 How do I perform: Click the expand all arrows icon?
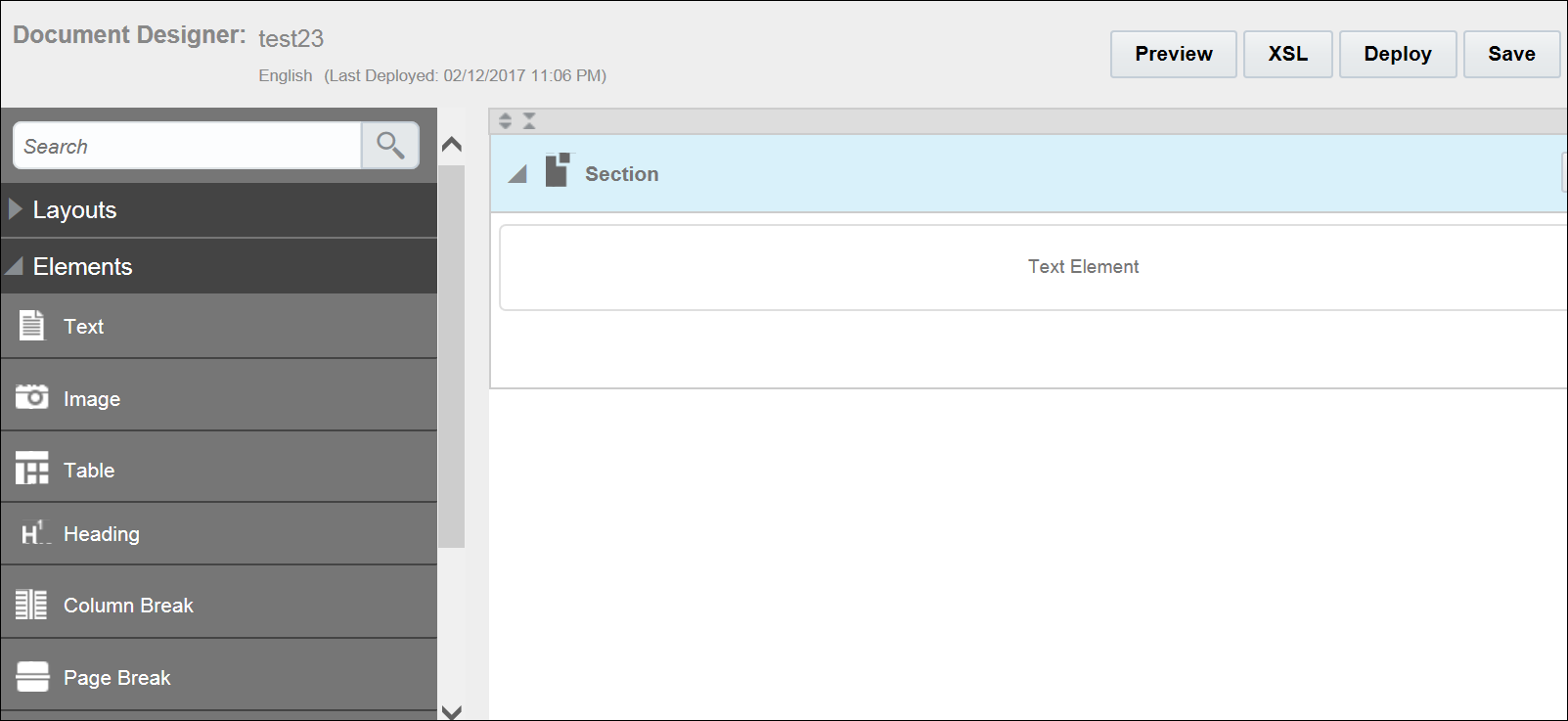[x=505, y=120]
